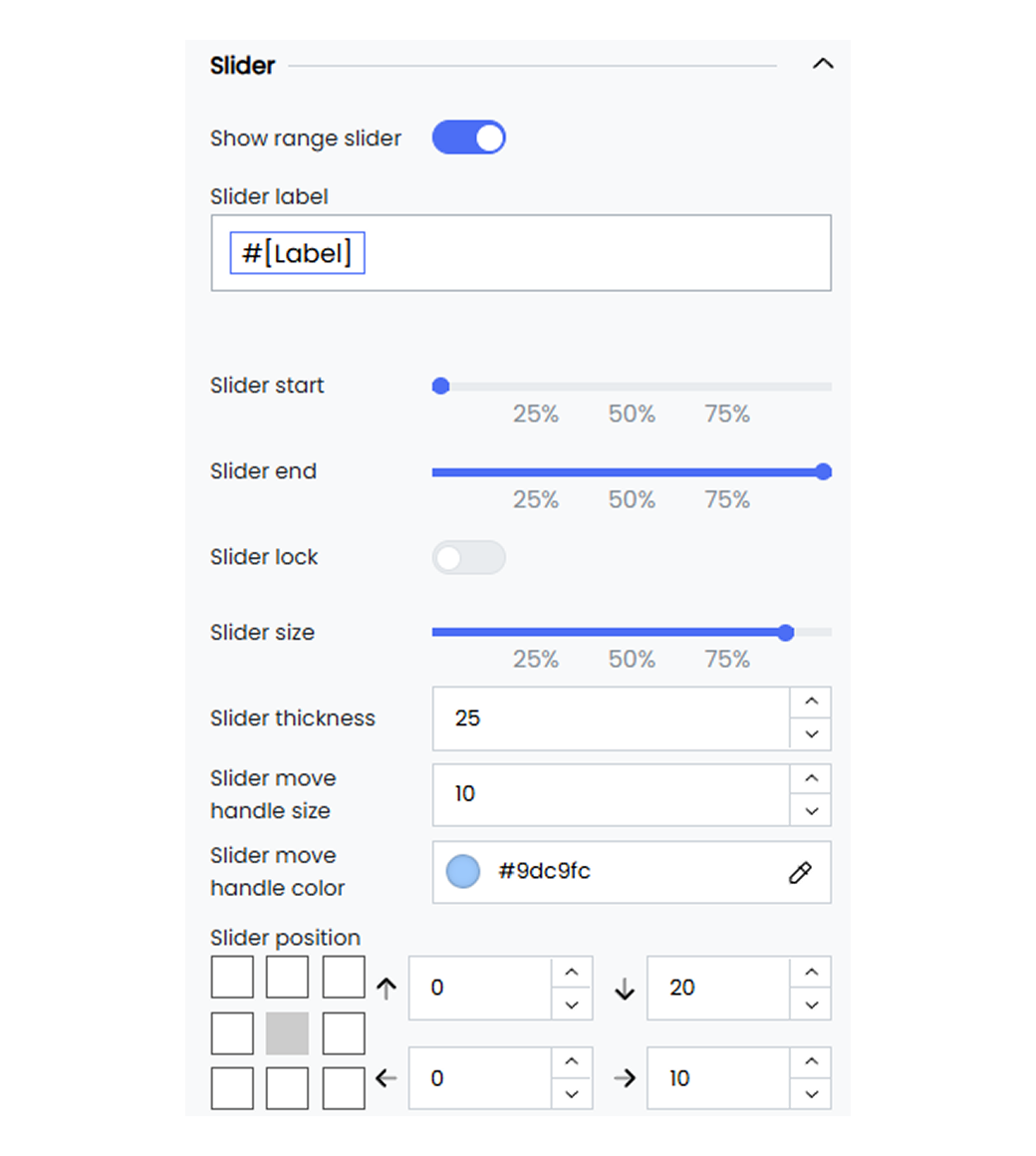Screen dimensions: 1036x1156
Task: Decrease Slider move handle size value
Action: tap(811, 811)
